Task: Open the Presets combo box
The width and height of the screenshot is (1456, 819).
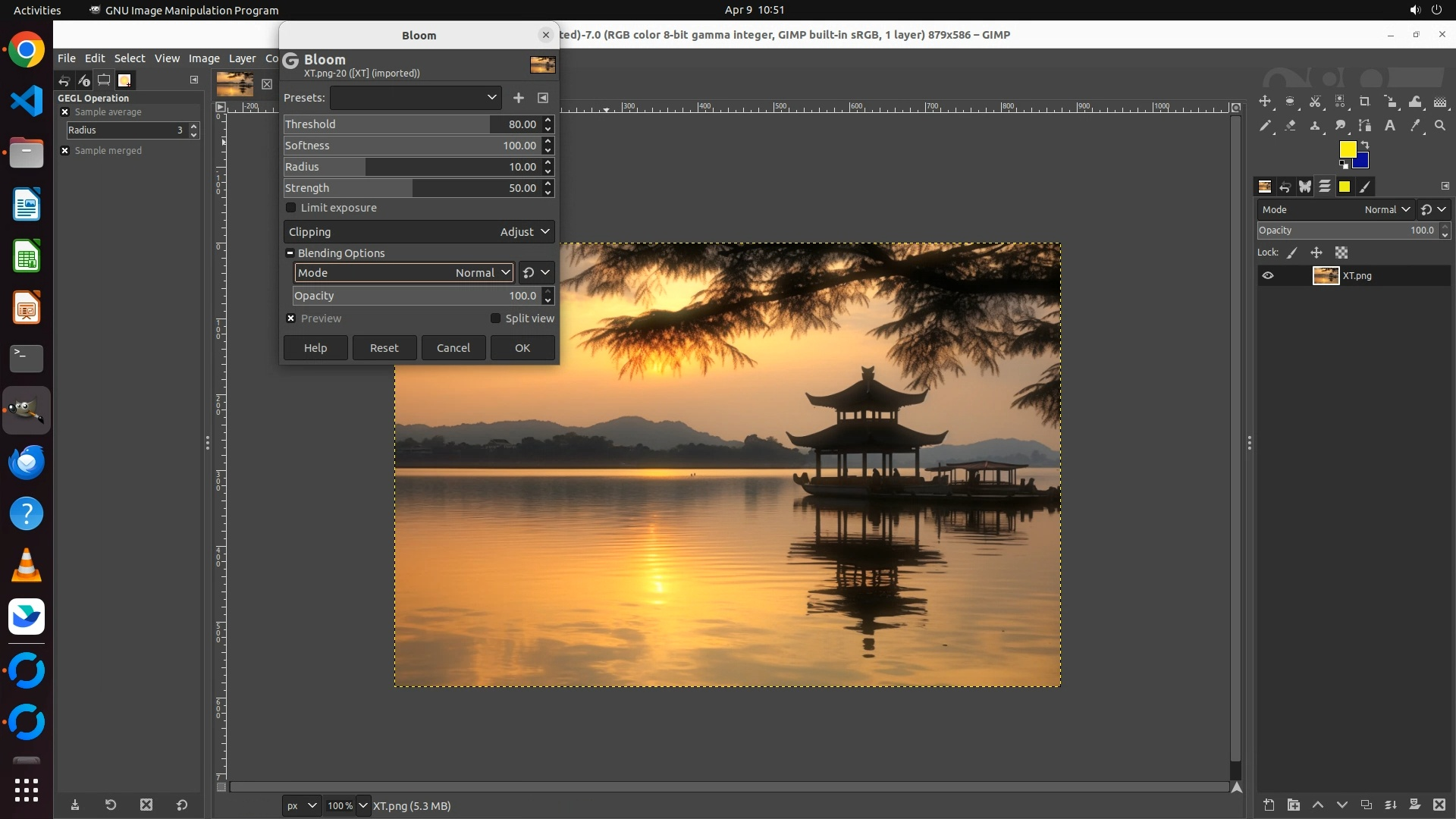Action: click(x=416, y=98)
